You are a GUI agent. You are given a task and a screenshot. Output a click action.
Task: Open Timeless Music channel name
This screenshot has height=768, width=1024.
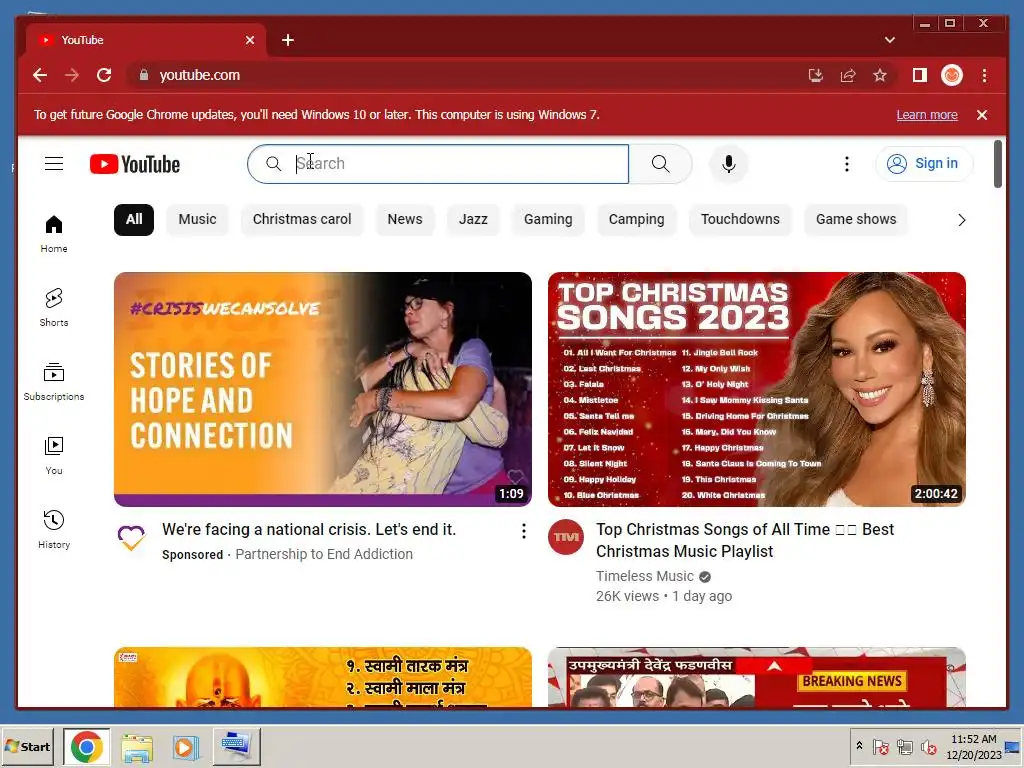click(645, 576)
